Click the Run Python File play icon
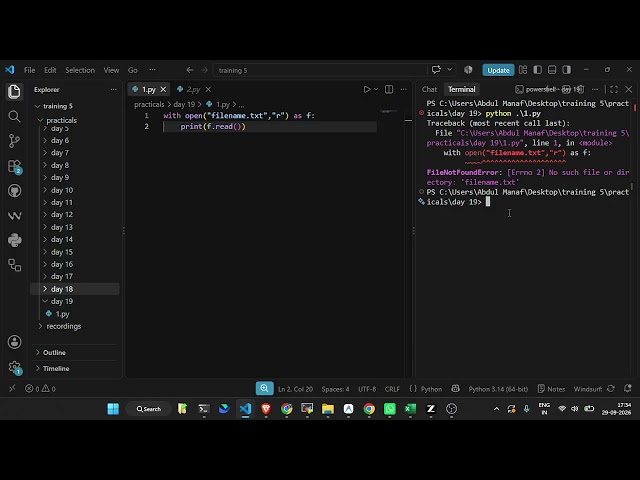 point(367,89)
